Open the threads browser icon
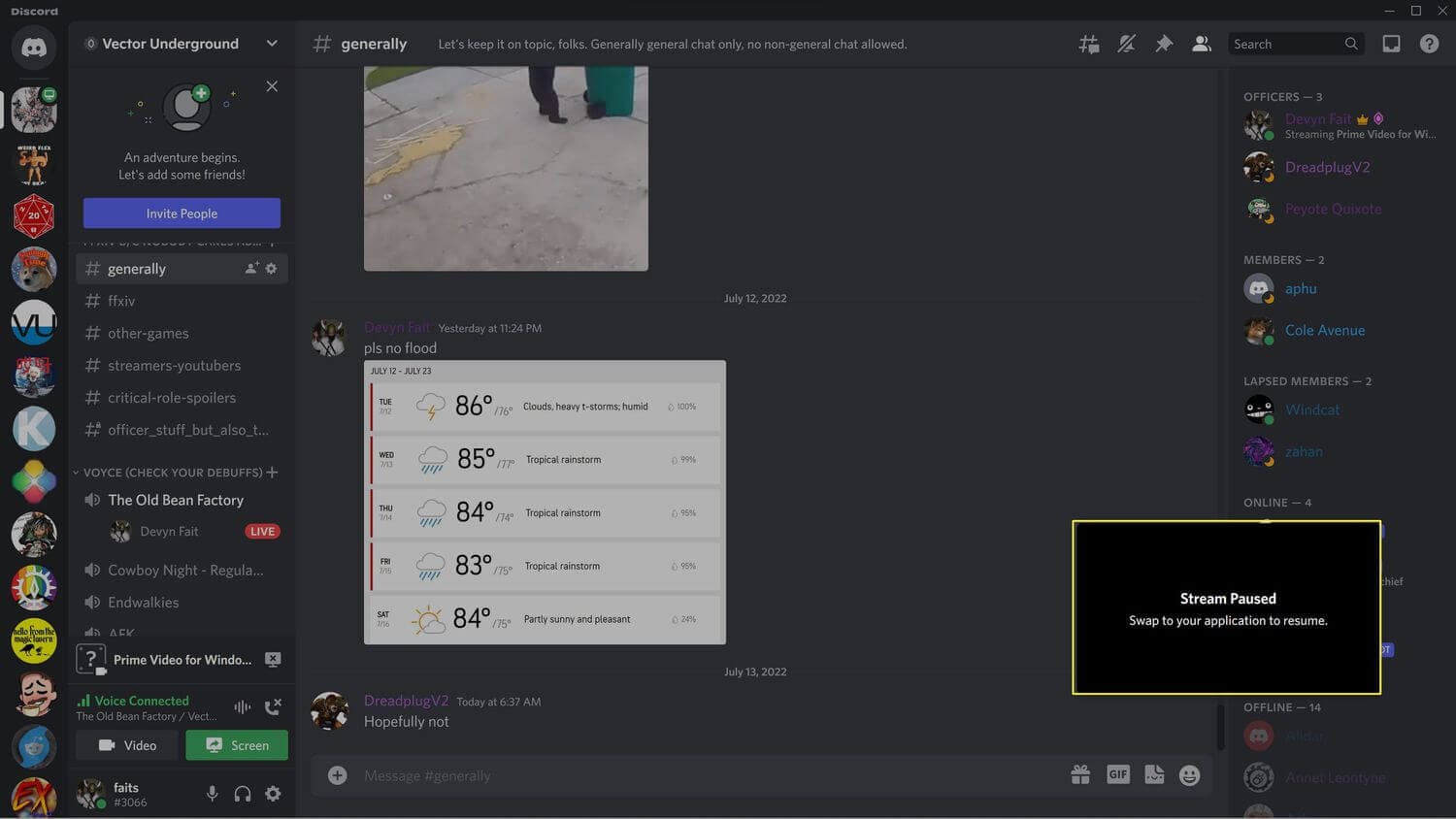The width and height of the screenshot is (1456, 819). tap(1088, 44)
